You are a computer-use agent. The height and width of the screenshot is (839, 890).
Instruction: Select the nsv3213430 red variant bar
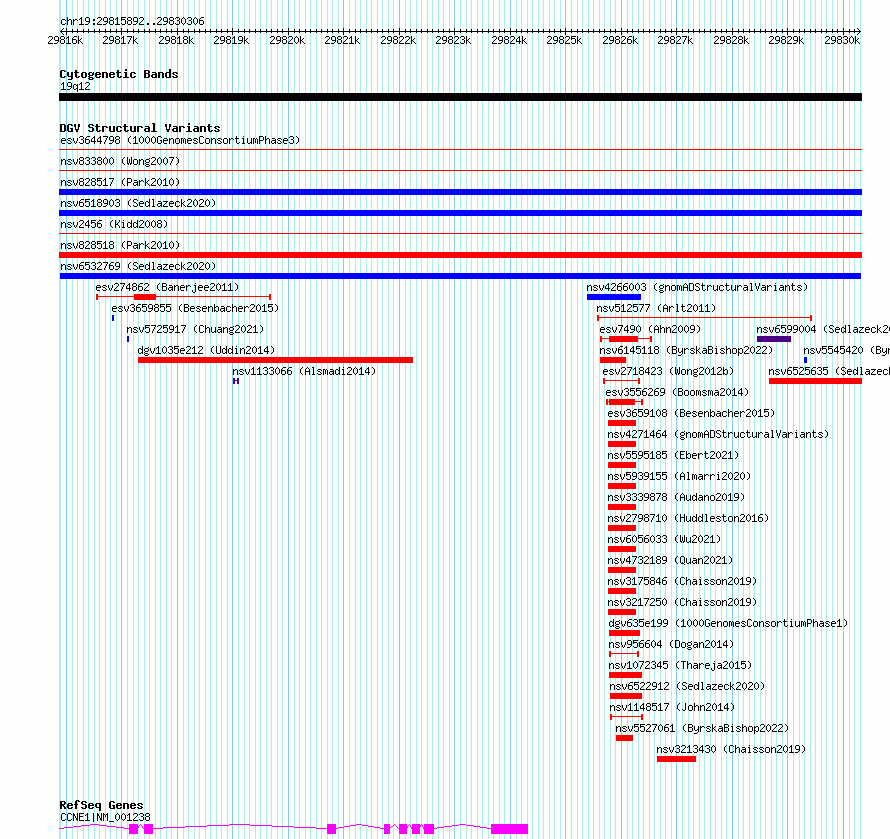click(x=676, y=759)
